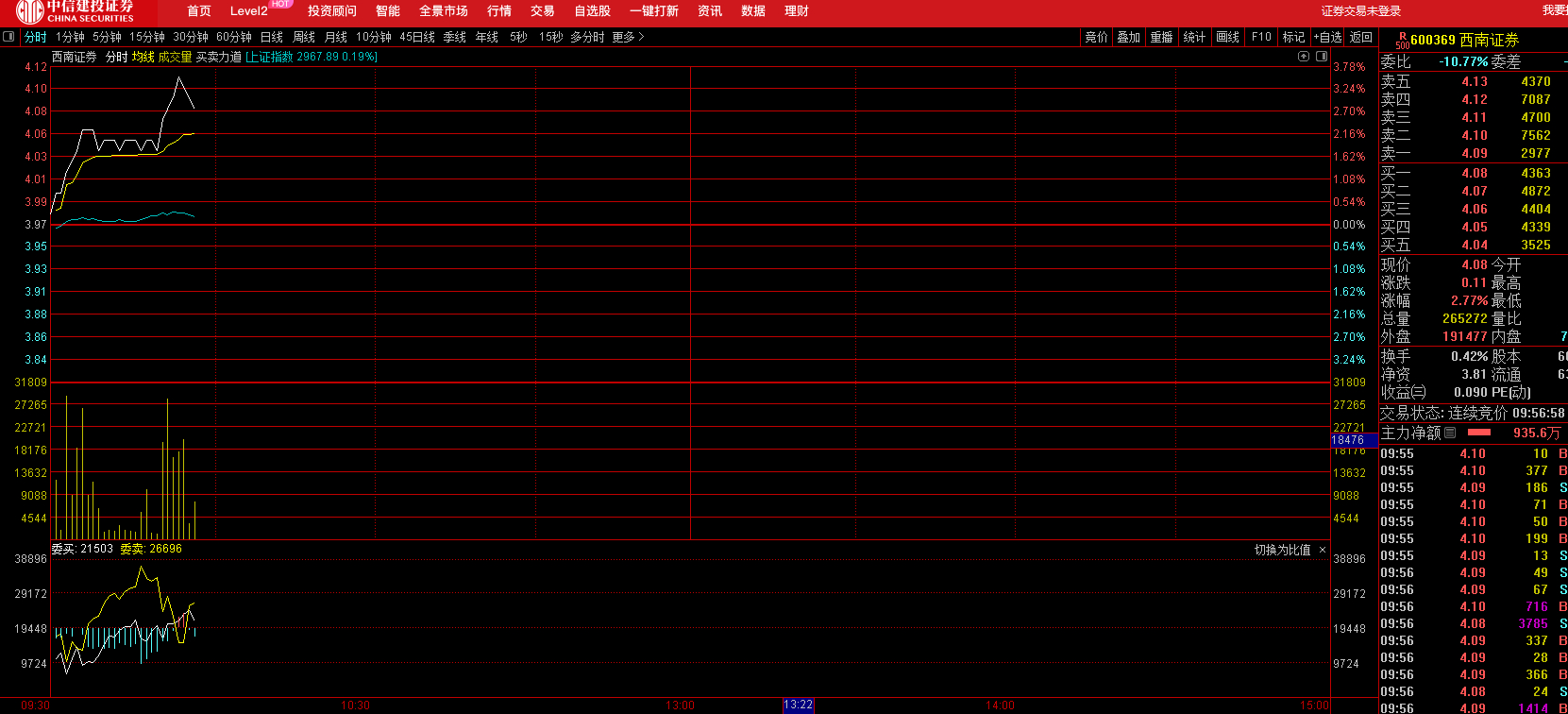Click 卖五 price 4.13
This screenshot has height=714, width=1568.
tap(1475, 81)
